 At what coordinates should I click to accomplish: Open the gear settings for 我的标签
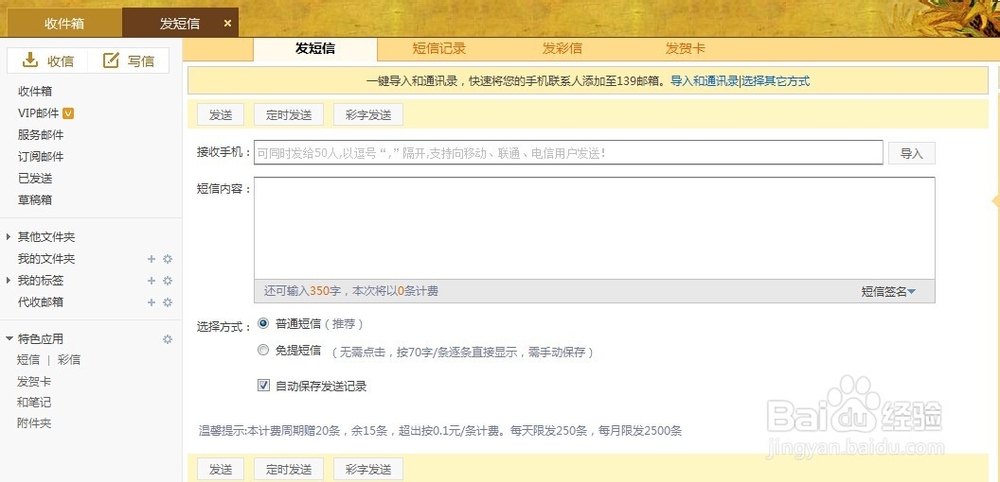tap(168, 281)
